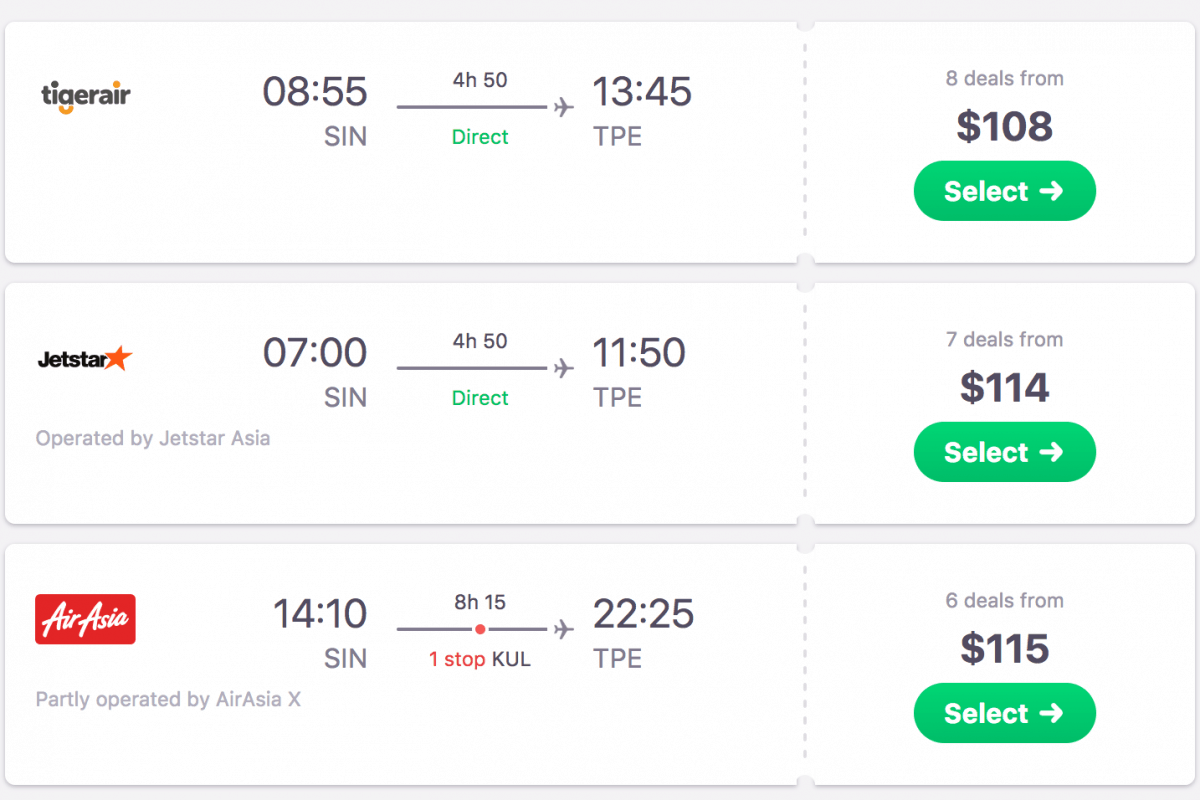The image size is (1200, 800).
Task: Click the '6 deals from' text
Action: pos(1004,600)
